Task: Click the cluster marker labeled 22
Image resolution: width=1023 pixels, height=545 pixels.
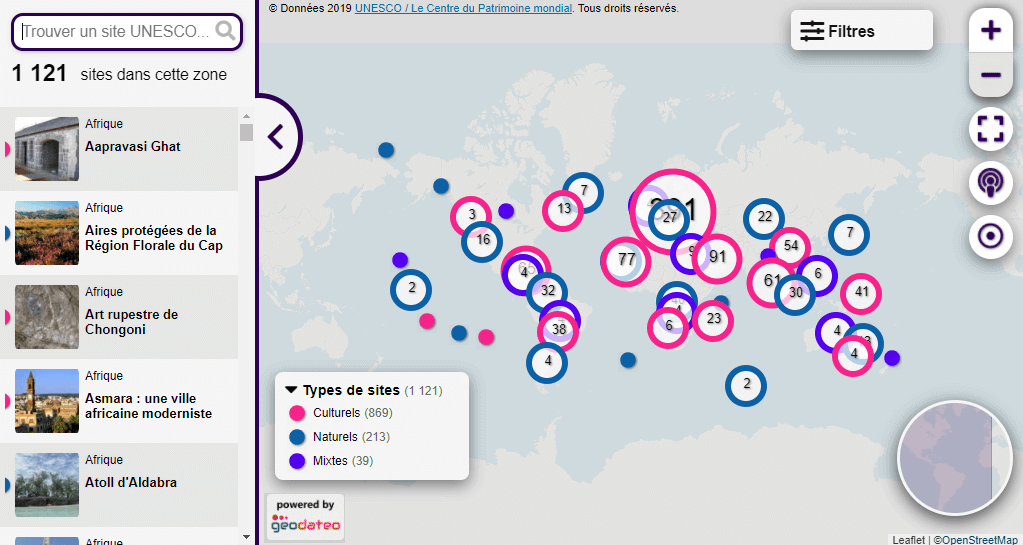Action: [764, 219]
